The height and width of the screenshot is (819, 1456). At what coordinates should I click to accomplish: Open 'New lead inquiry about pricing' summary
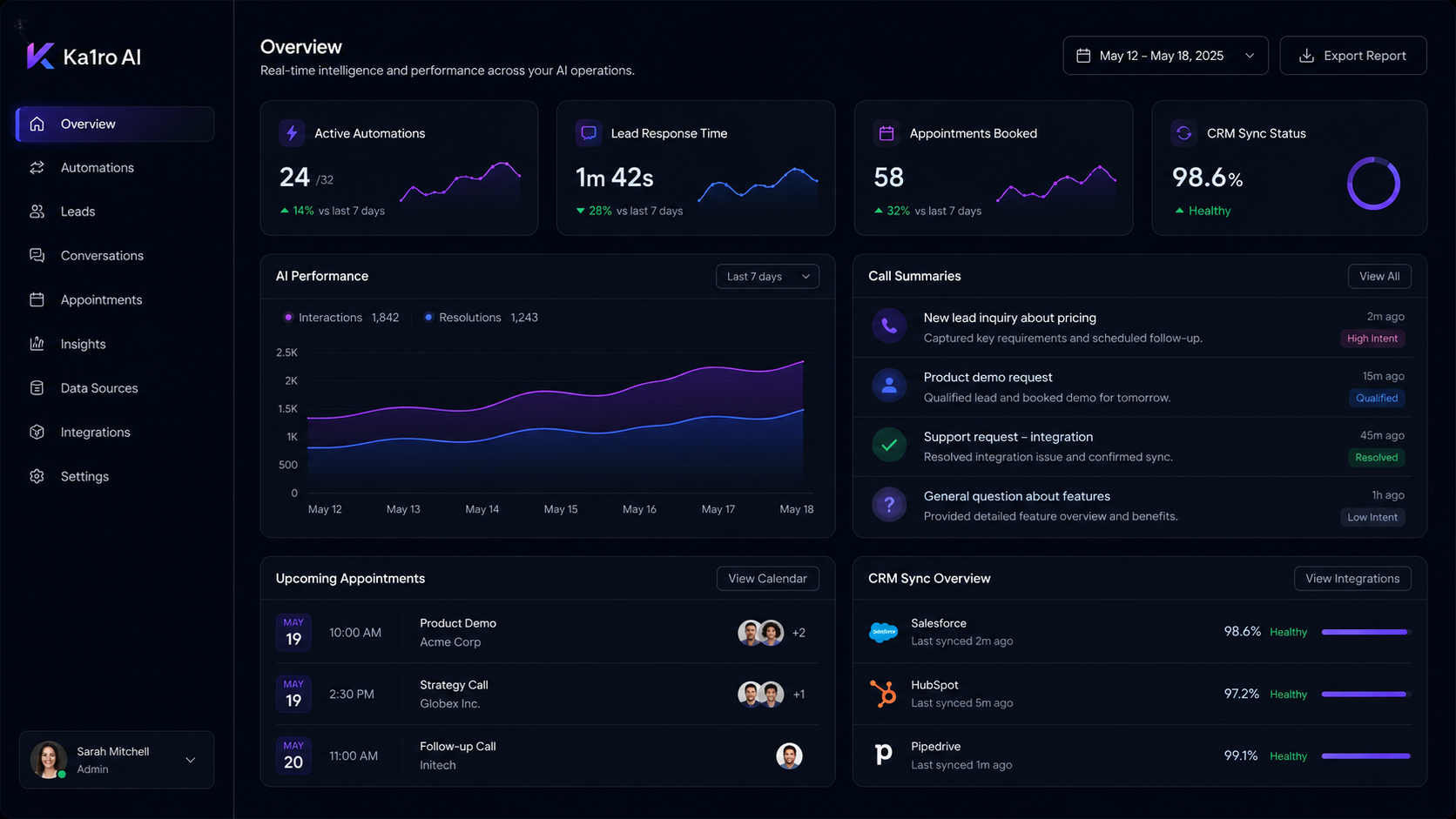(x=1139, y=327)
